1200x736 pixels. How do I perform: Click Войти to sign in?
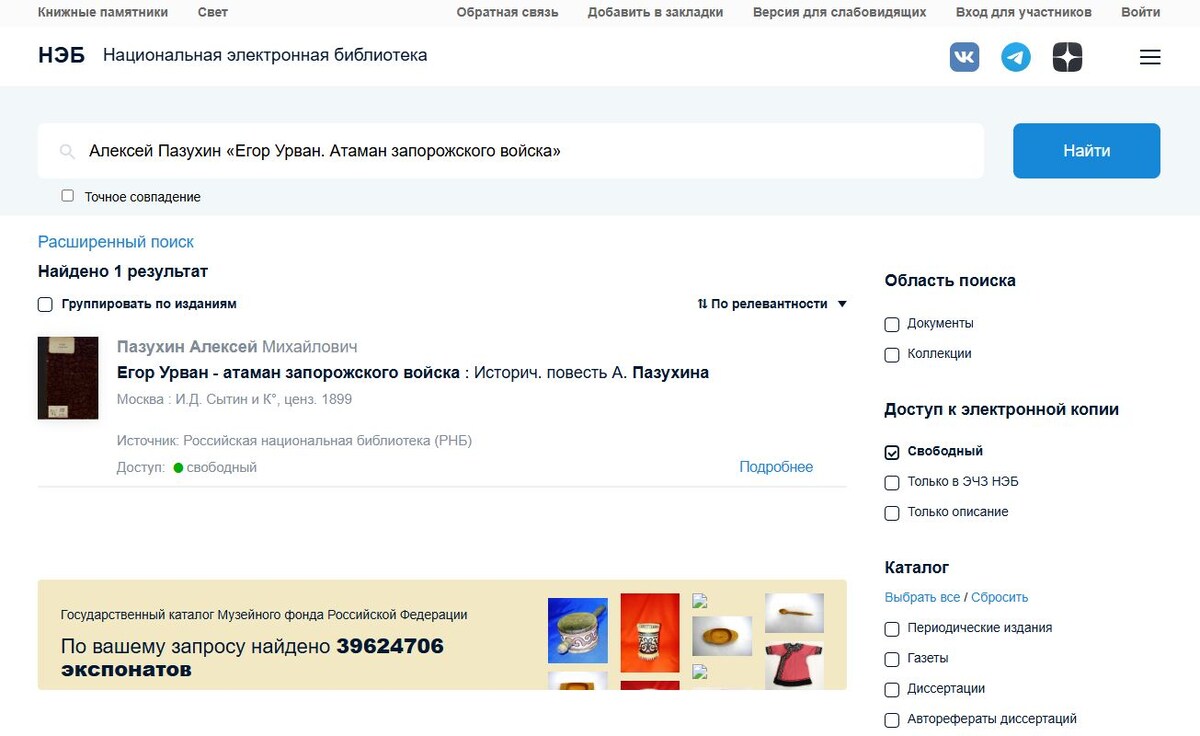[x=1141, y=12]
